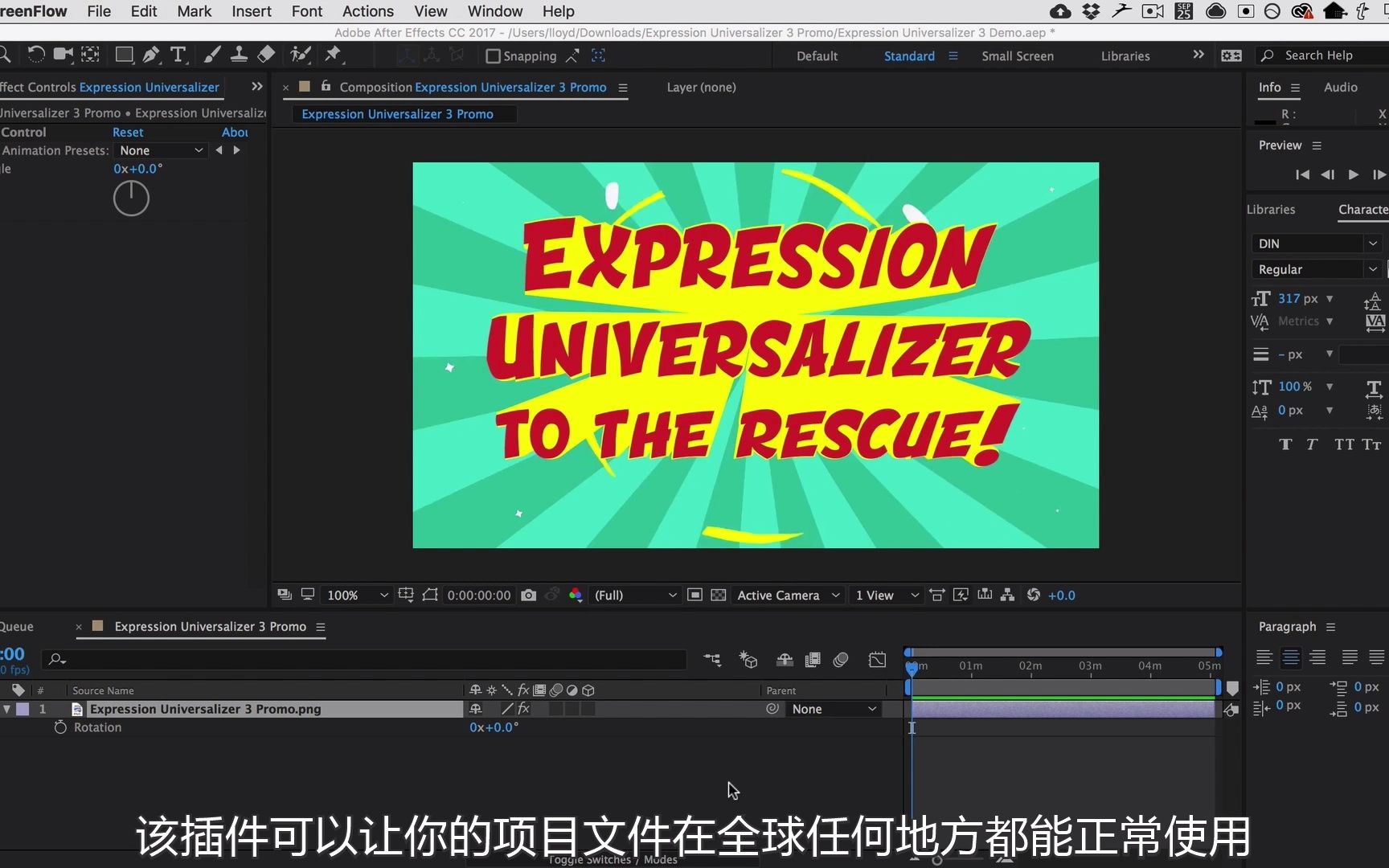Open the Animation Presets dropdown

tap(161, 150)
